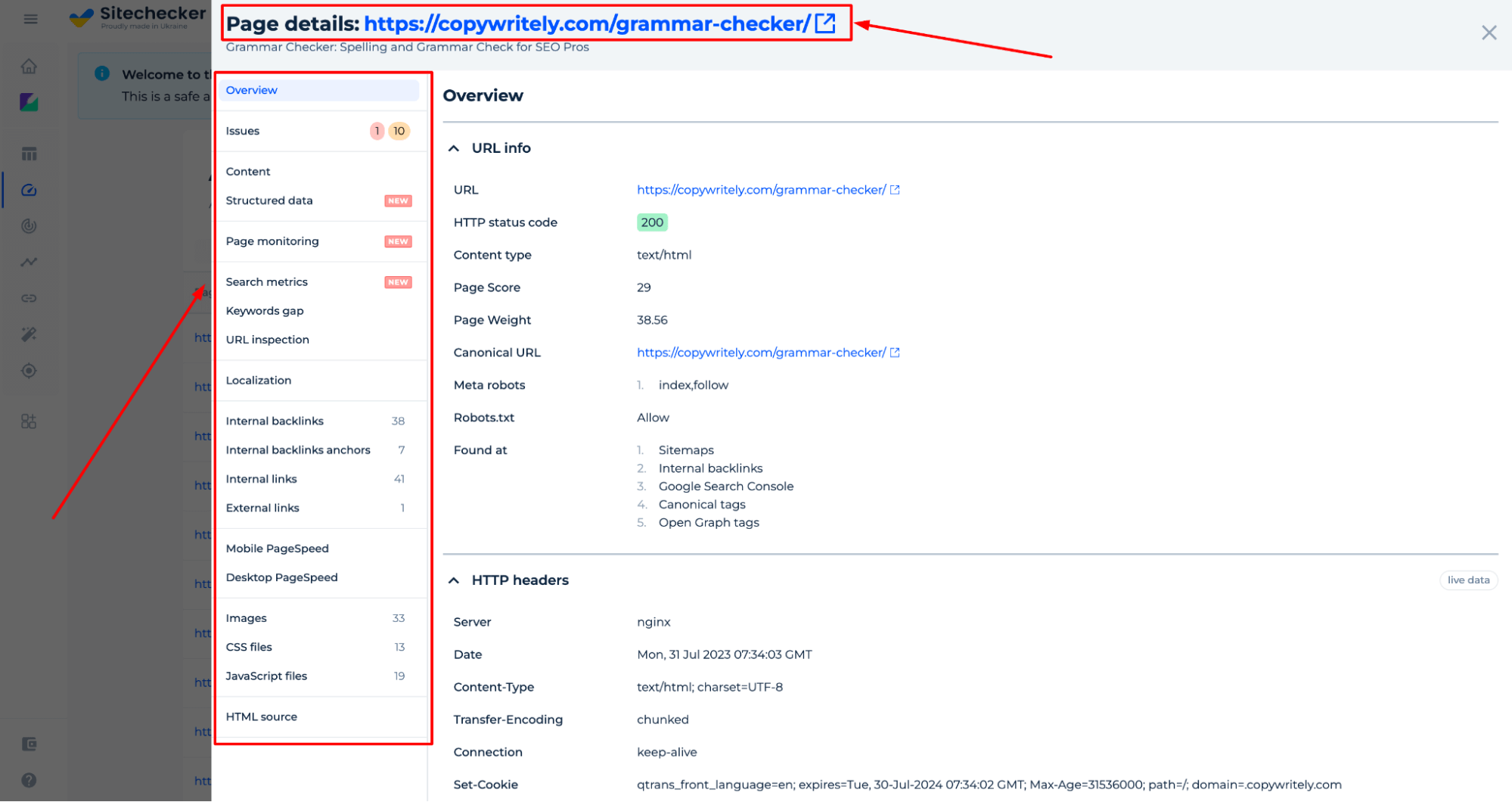The height and width of the screenshot is (802, 1512).
Task: Open the hamburger menu in the sidebar
Action: click(x=30, y=19)
